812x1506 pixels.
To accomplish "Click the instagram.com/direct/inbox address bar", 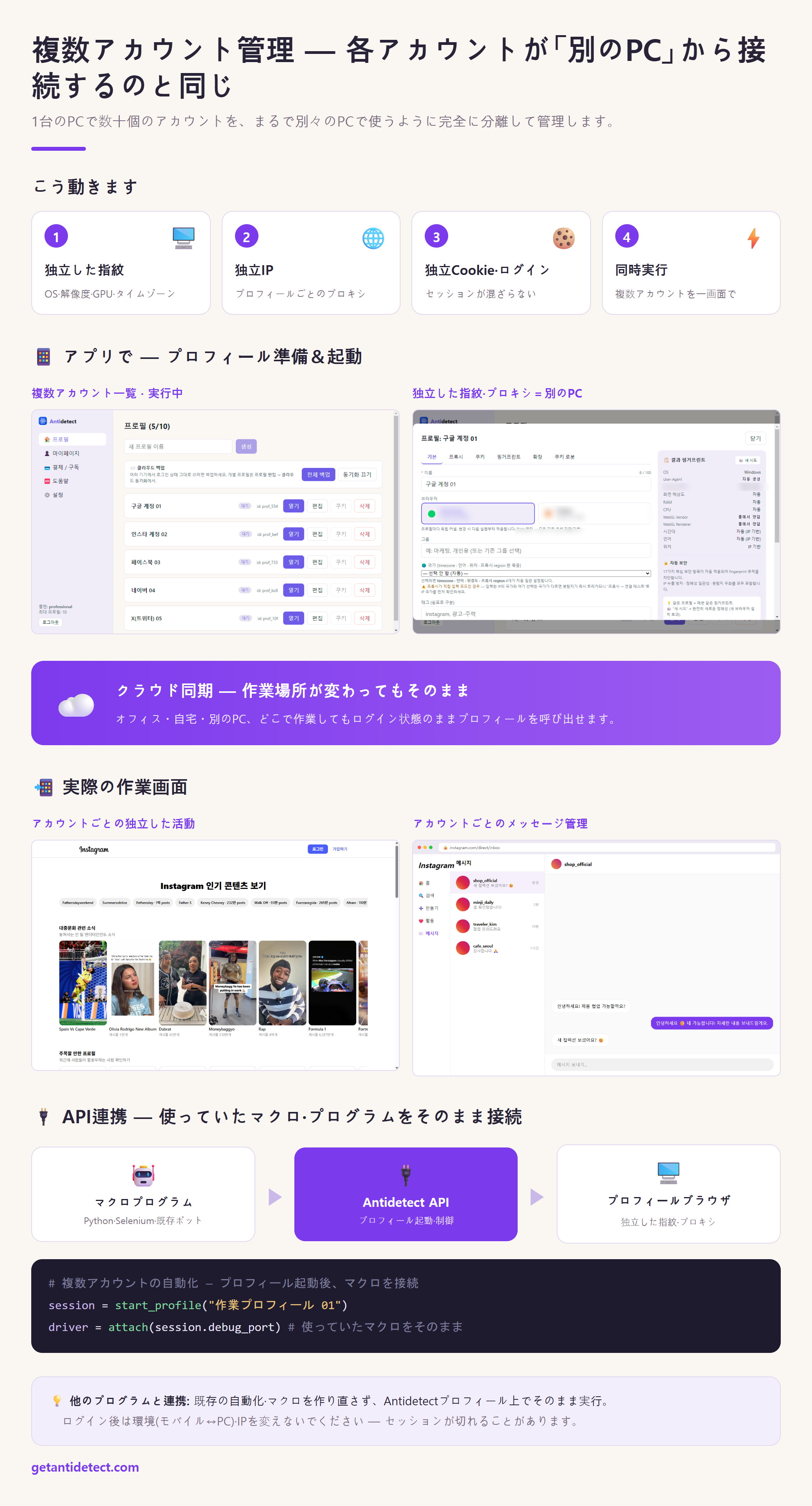I will pos(607,847).
